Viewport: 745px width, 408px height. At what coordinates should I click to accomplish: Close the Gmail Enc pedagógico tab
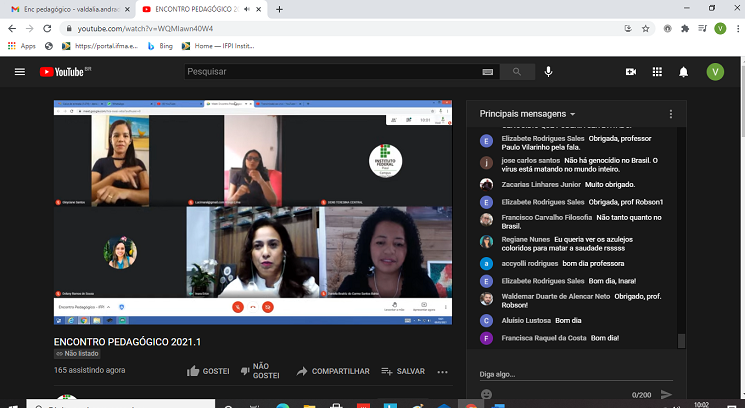point(127,9)
